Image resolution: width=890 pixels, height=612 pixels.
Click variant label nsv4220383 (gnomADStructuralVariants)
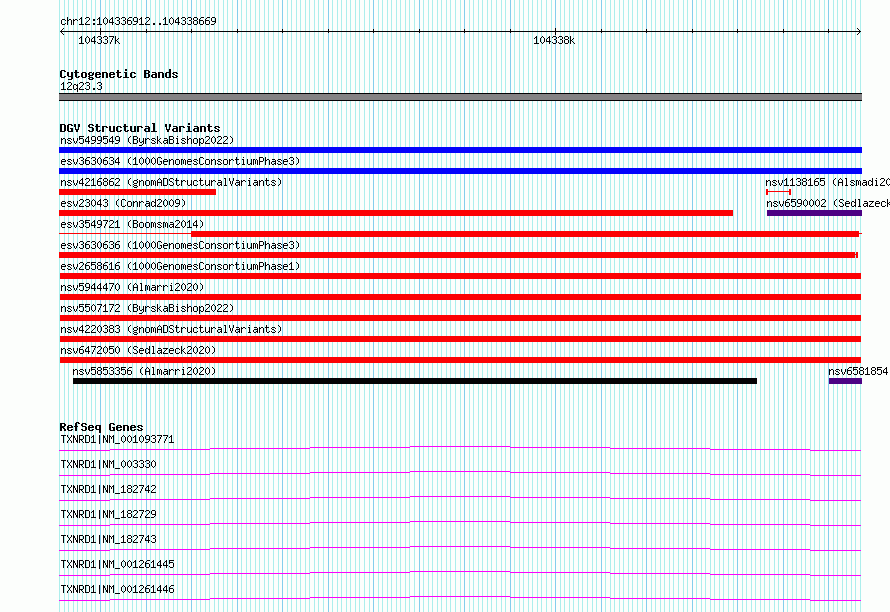(171, 329)
